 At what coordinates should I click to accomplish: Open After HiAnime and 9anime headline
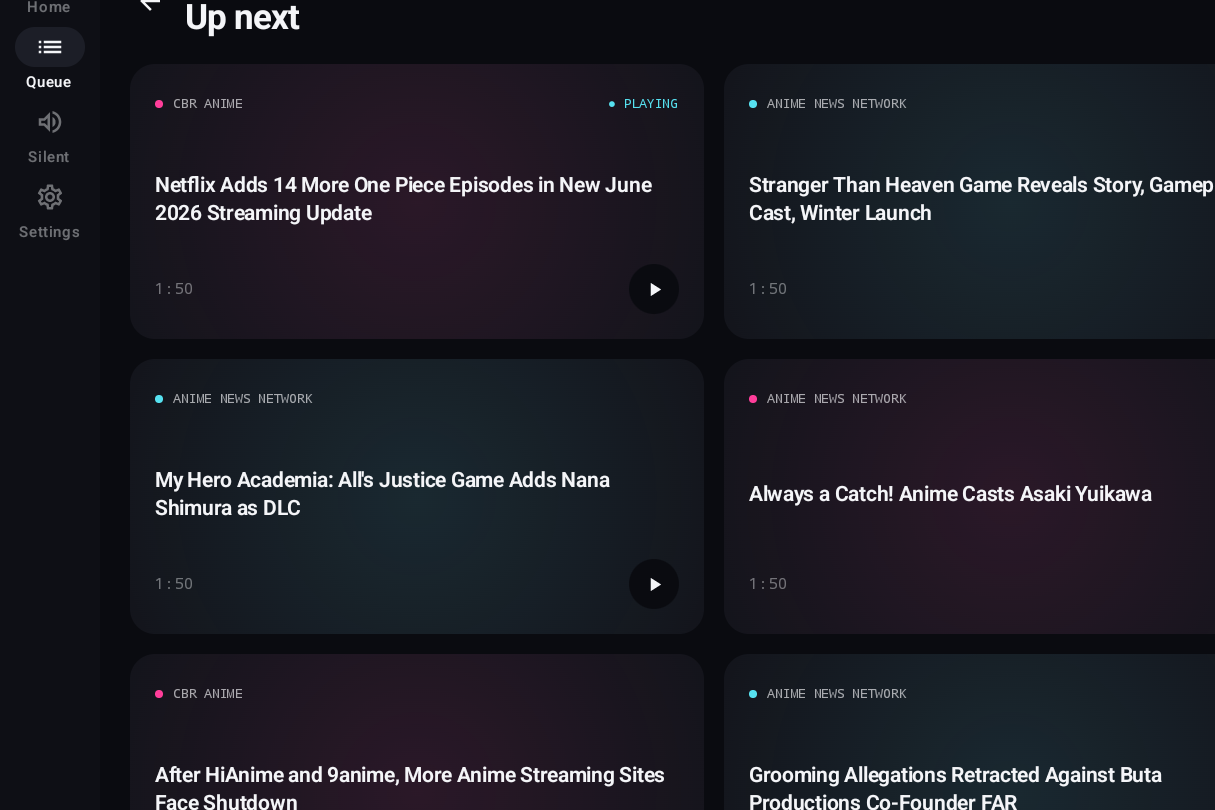coord(410,788)
